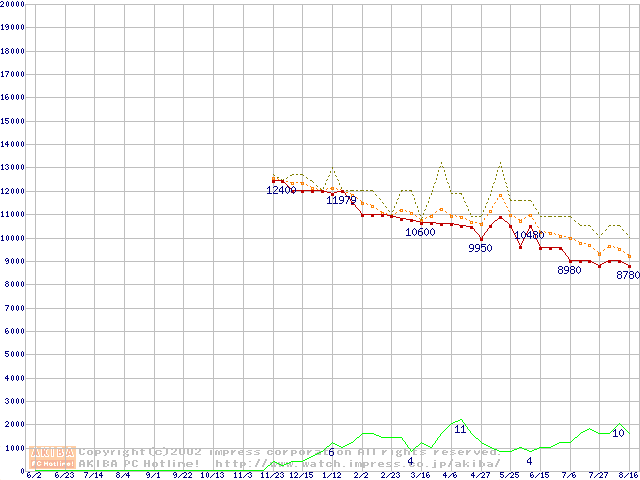The image size is (640, 480).
Task: Select the final 8780 price label
Action: (x=627, y=275)
